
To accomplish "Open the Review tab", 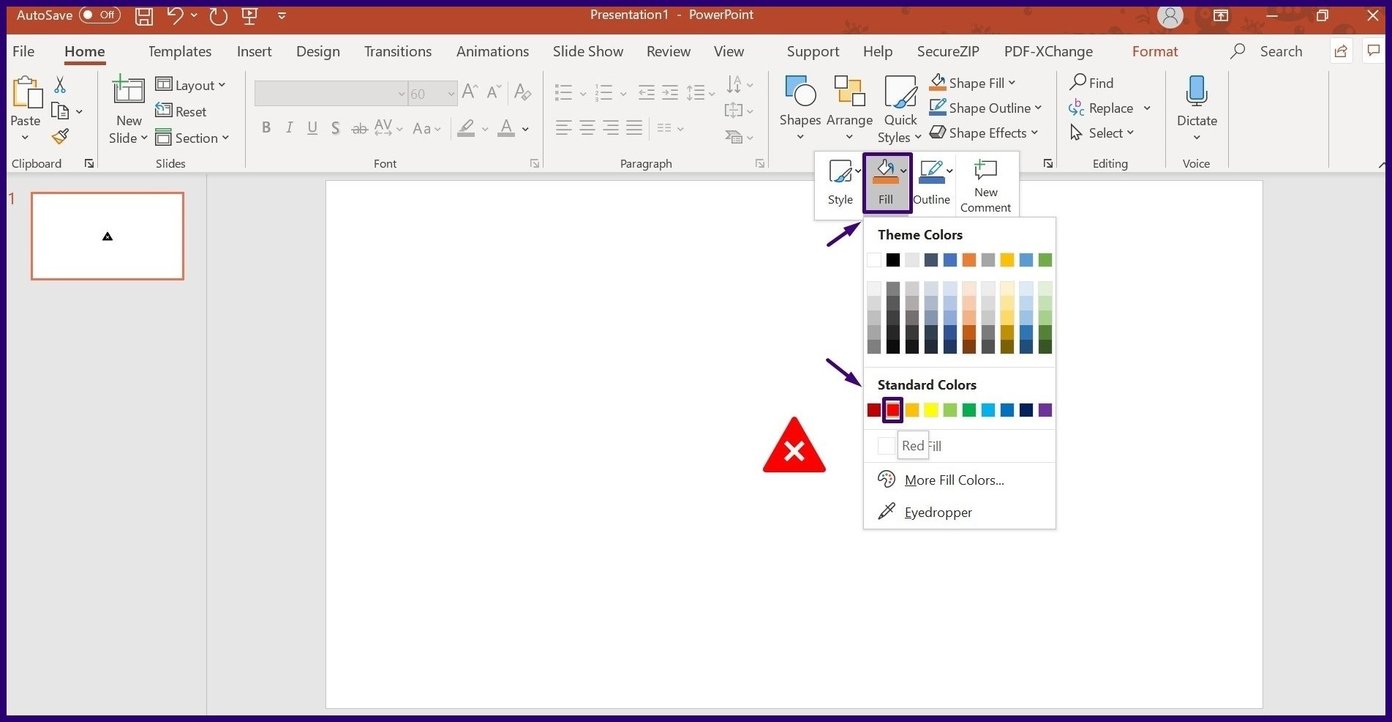I will [668, 51].
